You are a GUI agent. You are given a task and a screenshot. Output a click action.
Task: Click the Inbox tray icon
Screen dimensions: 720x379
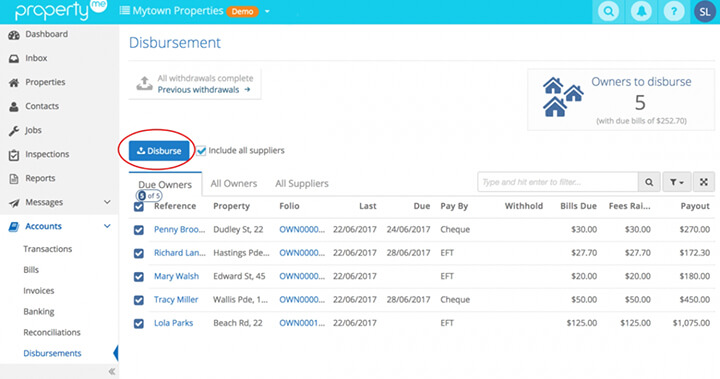(14, 58)
